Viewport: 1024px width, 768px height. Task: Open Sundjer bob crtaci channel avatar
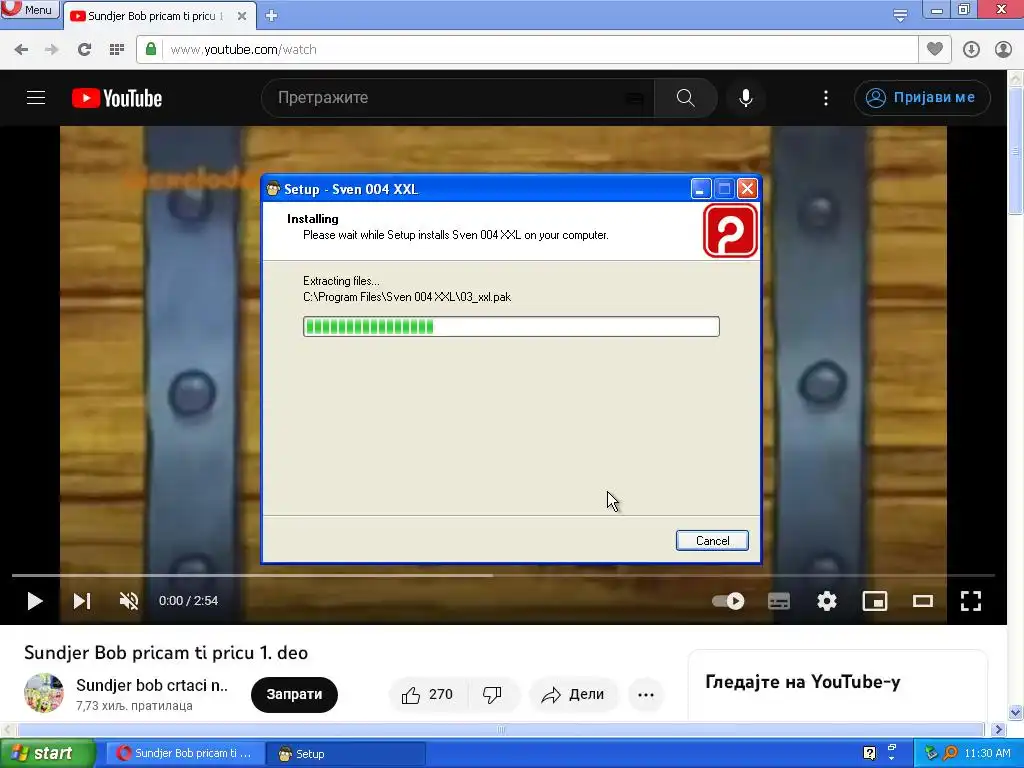(x=44, y=693)
